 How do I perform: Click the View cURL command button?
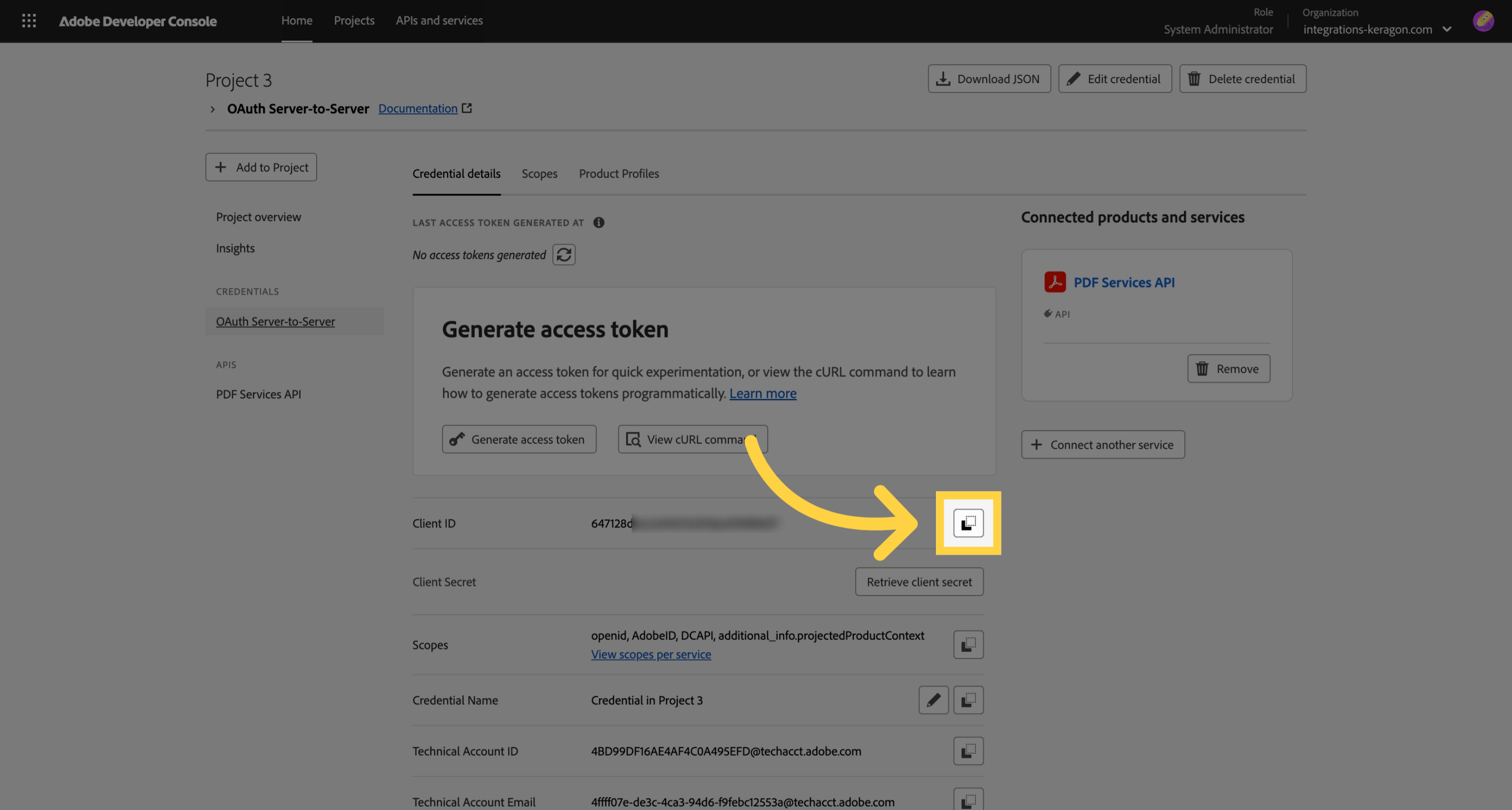tap(693, 439)
